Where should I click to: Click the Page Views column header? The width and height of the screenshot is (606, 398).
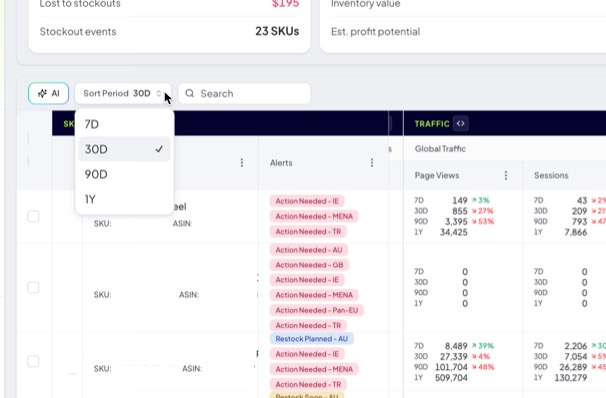(x=437, y=175)
